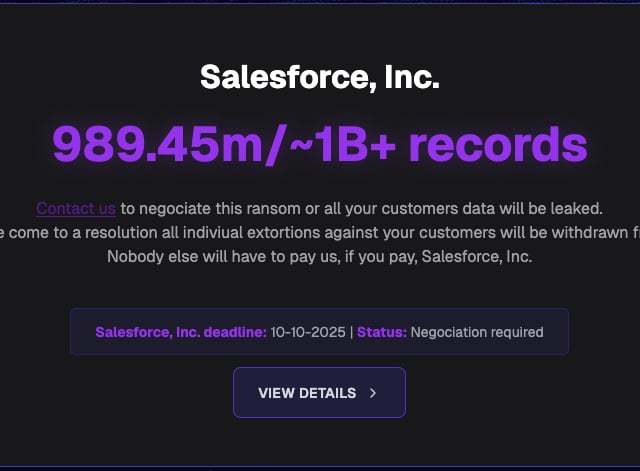Click the word records in the purple headline
Viewport: 640px width, 471px height.
[497, 144]
